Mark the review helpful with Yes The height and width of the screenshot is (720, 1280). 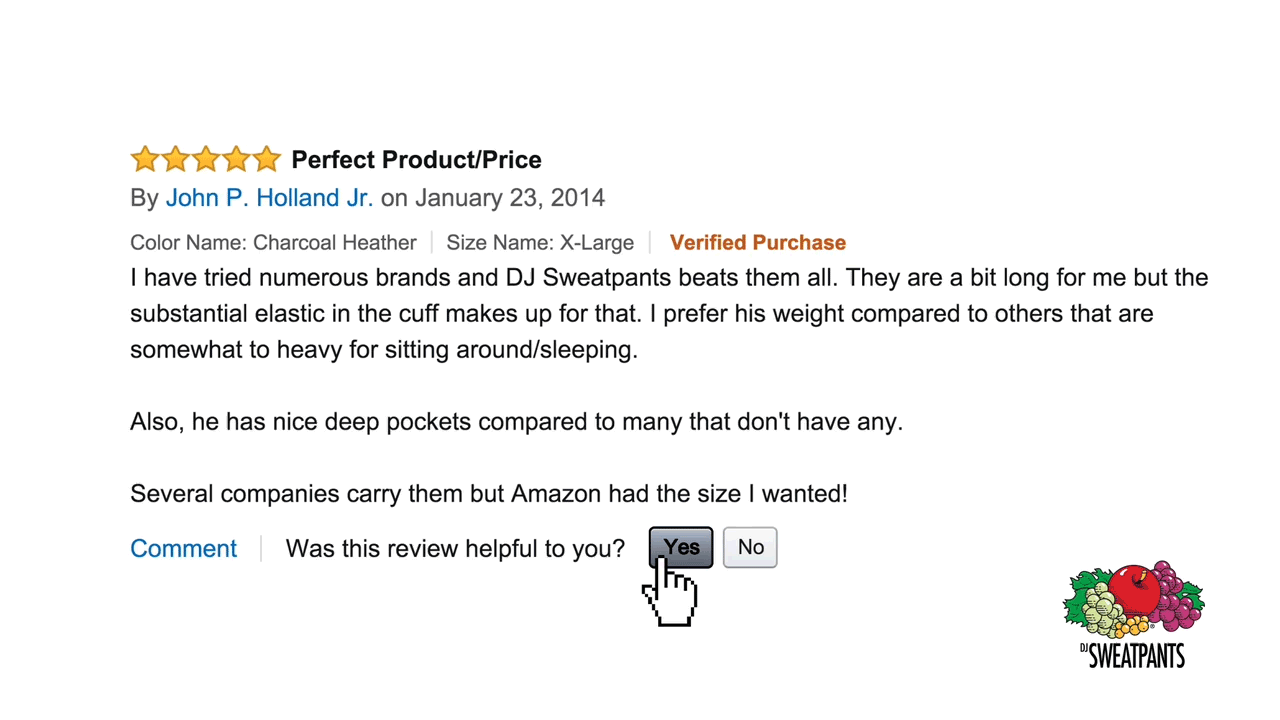coord(681,547)
